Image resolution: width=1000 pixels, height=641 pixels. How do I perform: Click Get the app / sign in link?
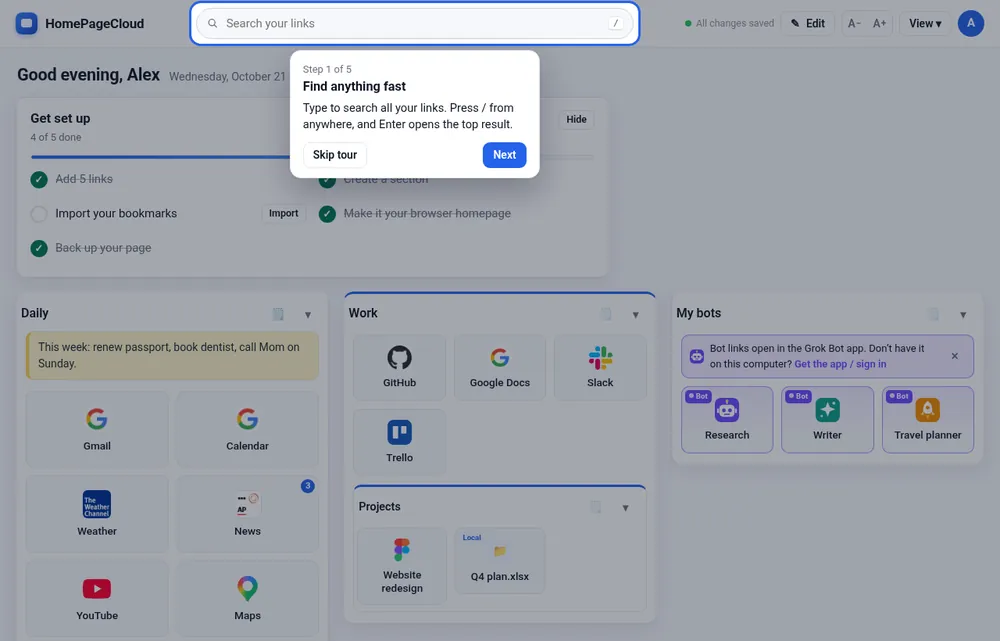(x=840, y=364)
